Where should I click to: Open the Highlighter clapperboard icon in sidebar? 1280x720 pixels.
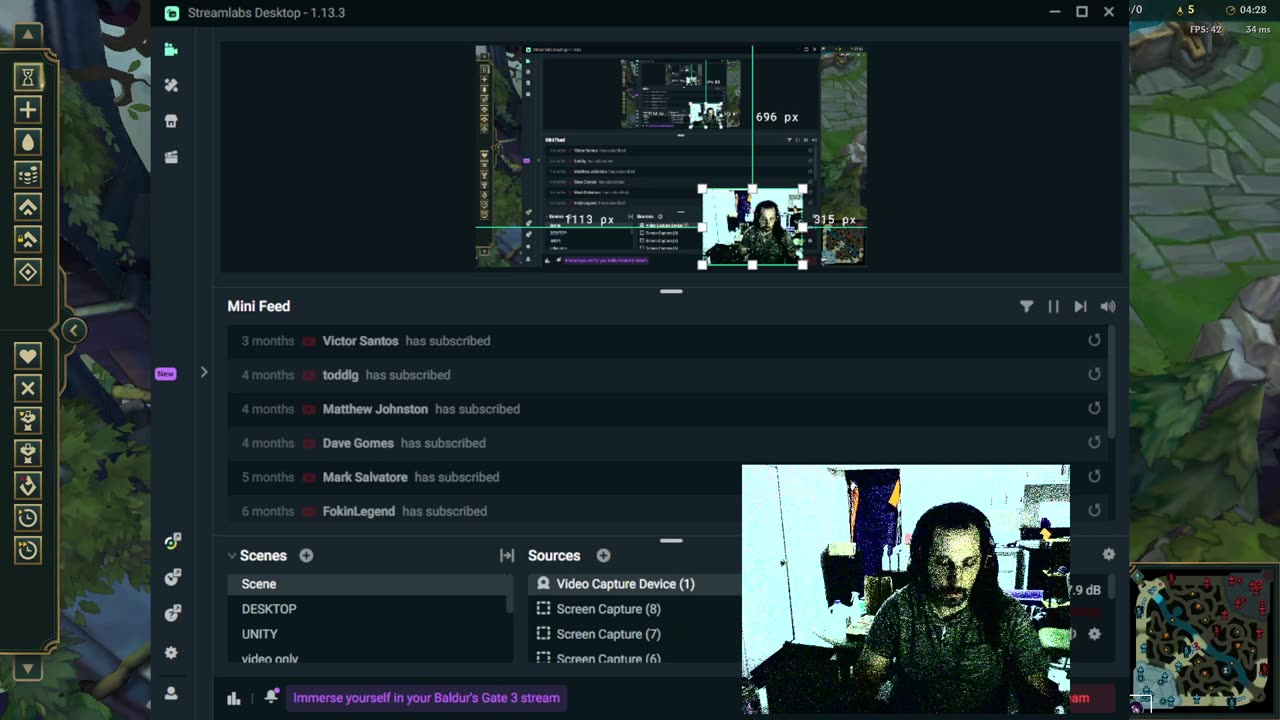click(x=171, y=157)
